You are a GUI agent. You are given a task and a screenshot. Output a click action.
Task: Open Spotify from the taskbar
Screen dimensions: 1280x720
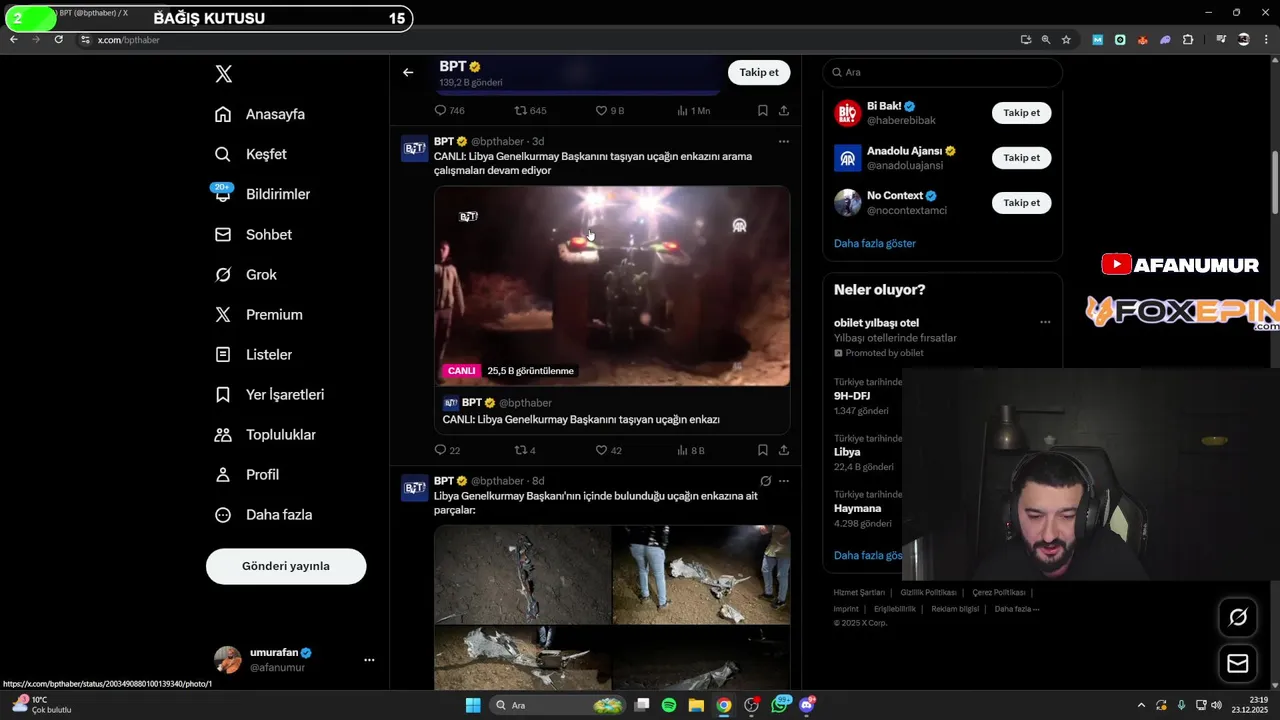click(x=669, y=705)
